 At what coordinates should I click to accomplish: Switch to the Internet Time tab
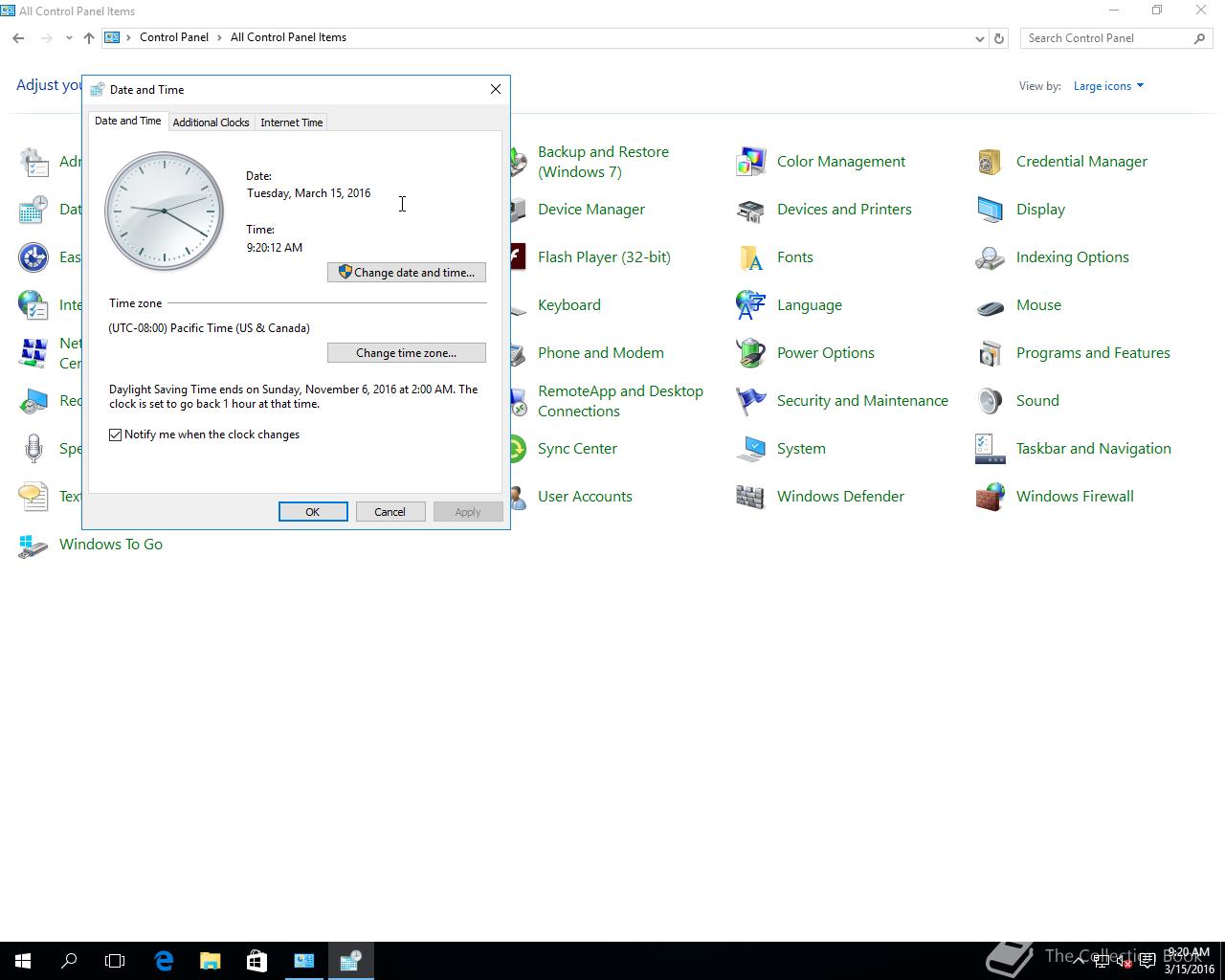pyautogui.click(x=291, y=122)
